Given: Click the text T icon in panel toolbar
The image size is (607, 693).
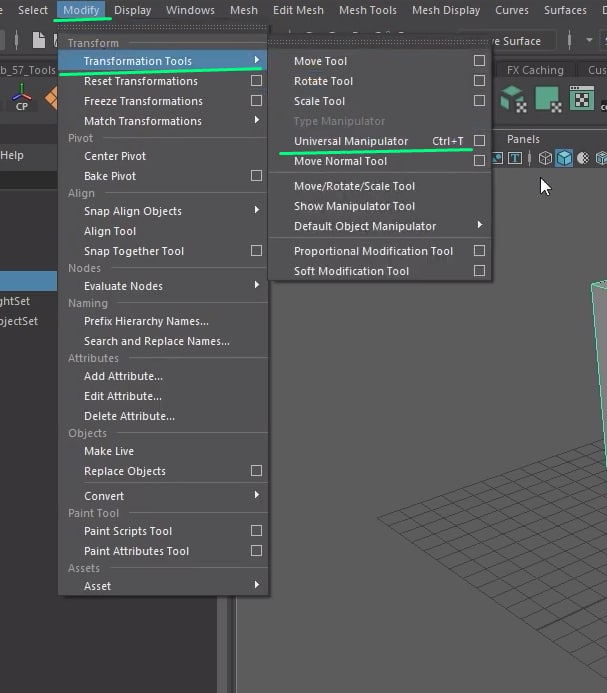Looking at the screenshot, I should pos(515,158).
